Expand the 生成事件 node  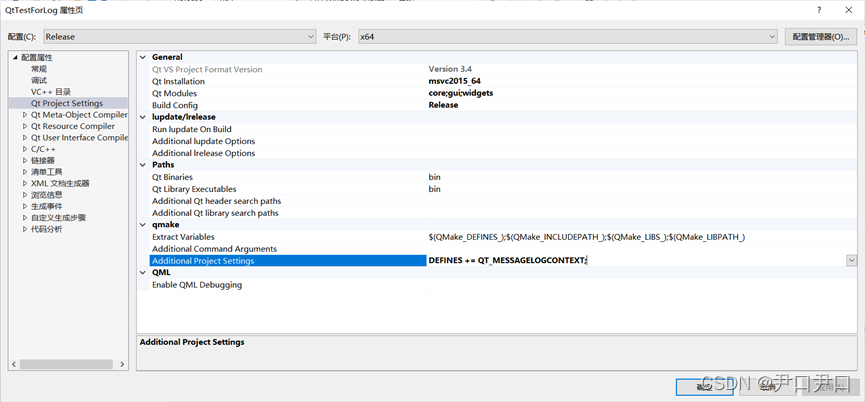click(x=25, y=206)
